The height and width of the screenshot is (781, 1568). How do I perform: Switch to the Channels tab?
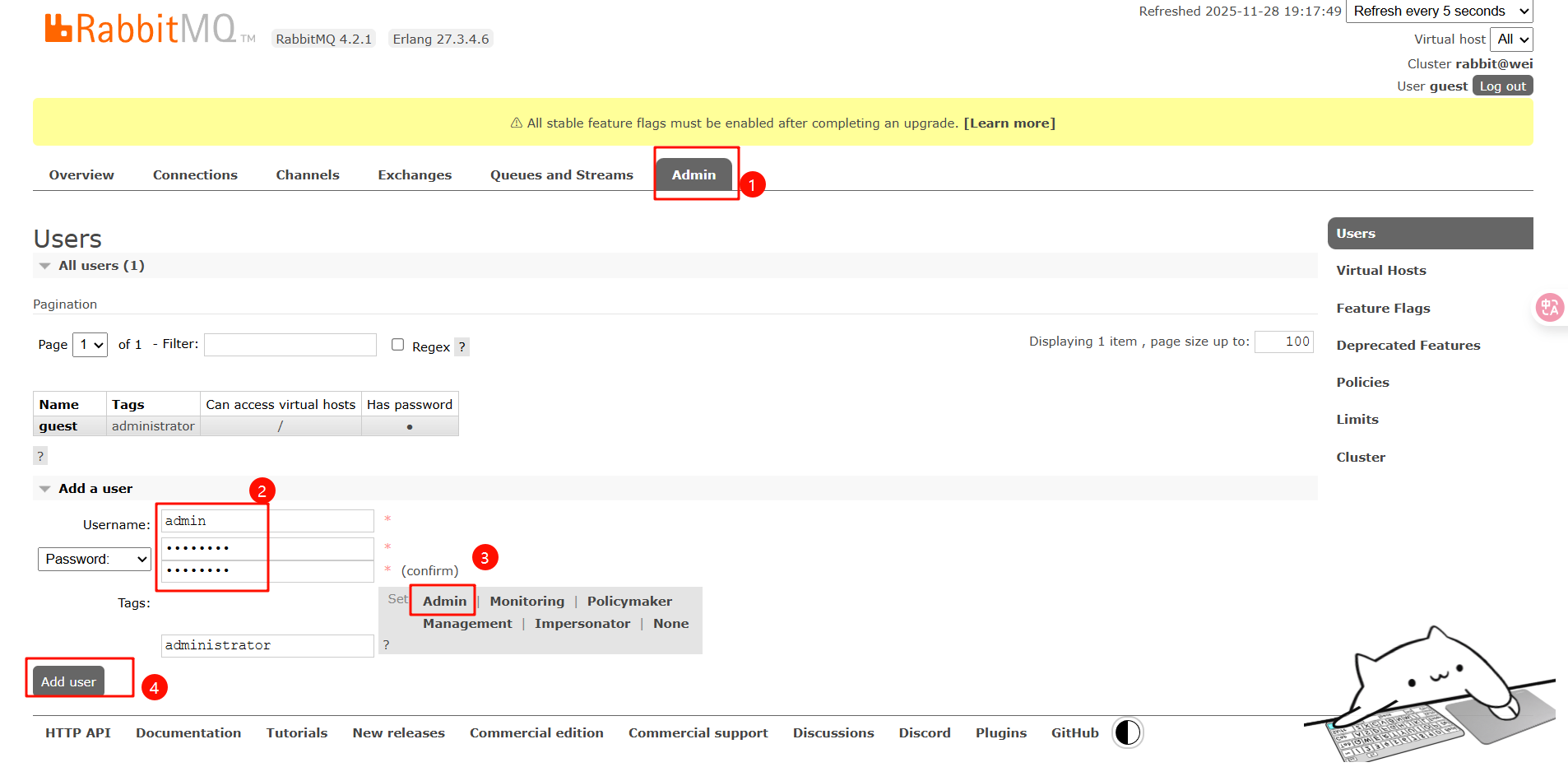(308, 174)
